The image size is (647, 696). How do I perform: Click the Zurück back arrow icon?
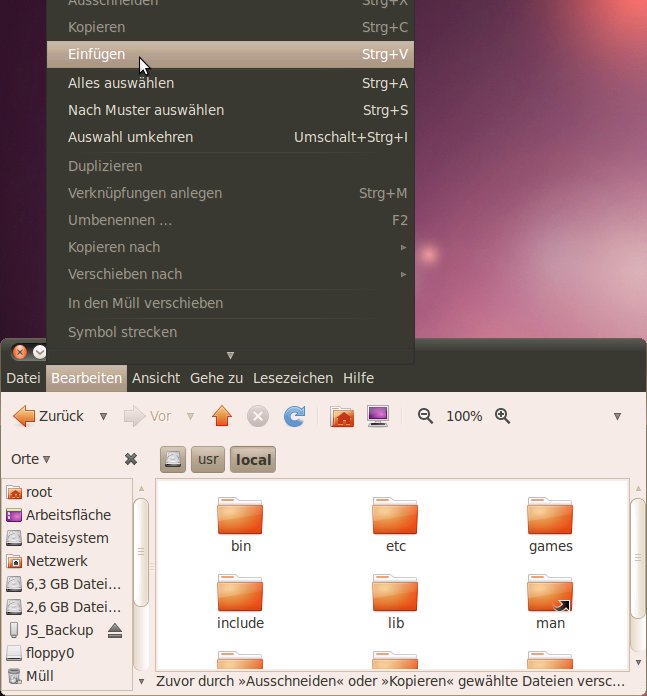tap(24, 416)
